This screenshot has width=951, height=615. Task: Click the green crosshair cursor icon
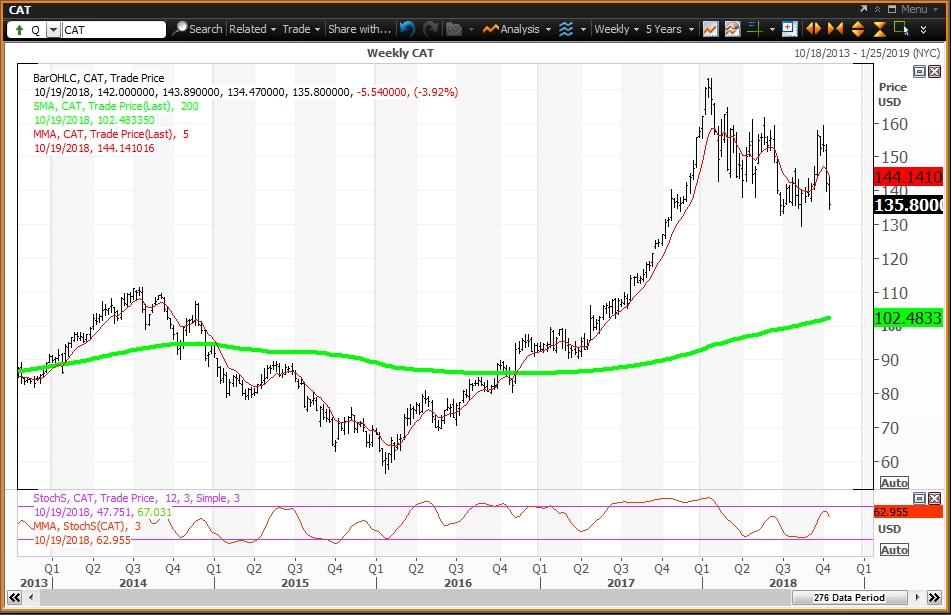click(754, 29)
